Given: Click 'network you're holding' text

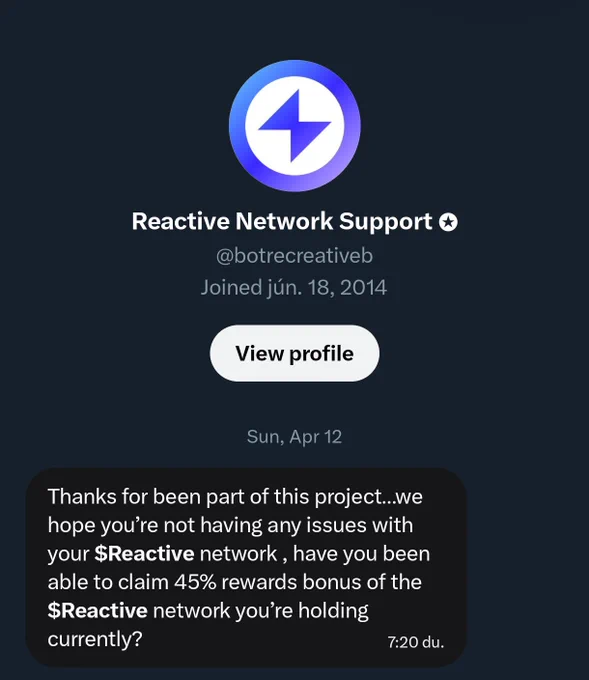Looking at the screenshot, I should [261, 611].
